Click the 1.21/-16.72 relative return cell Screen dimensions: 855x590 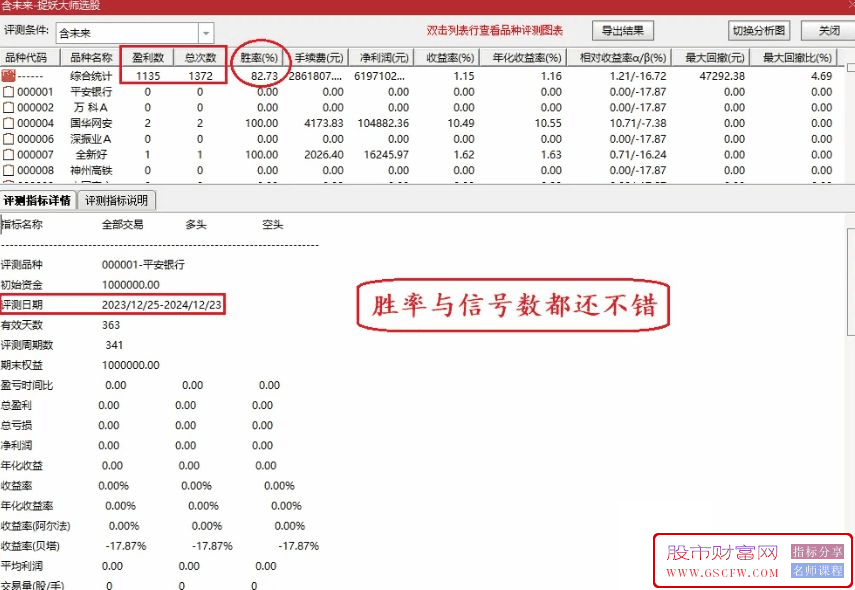638,76
